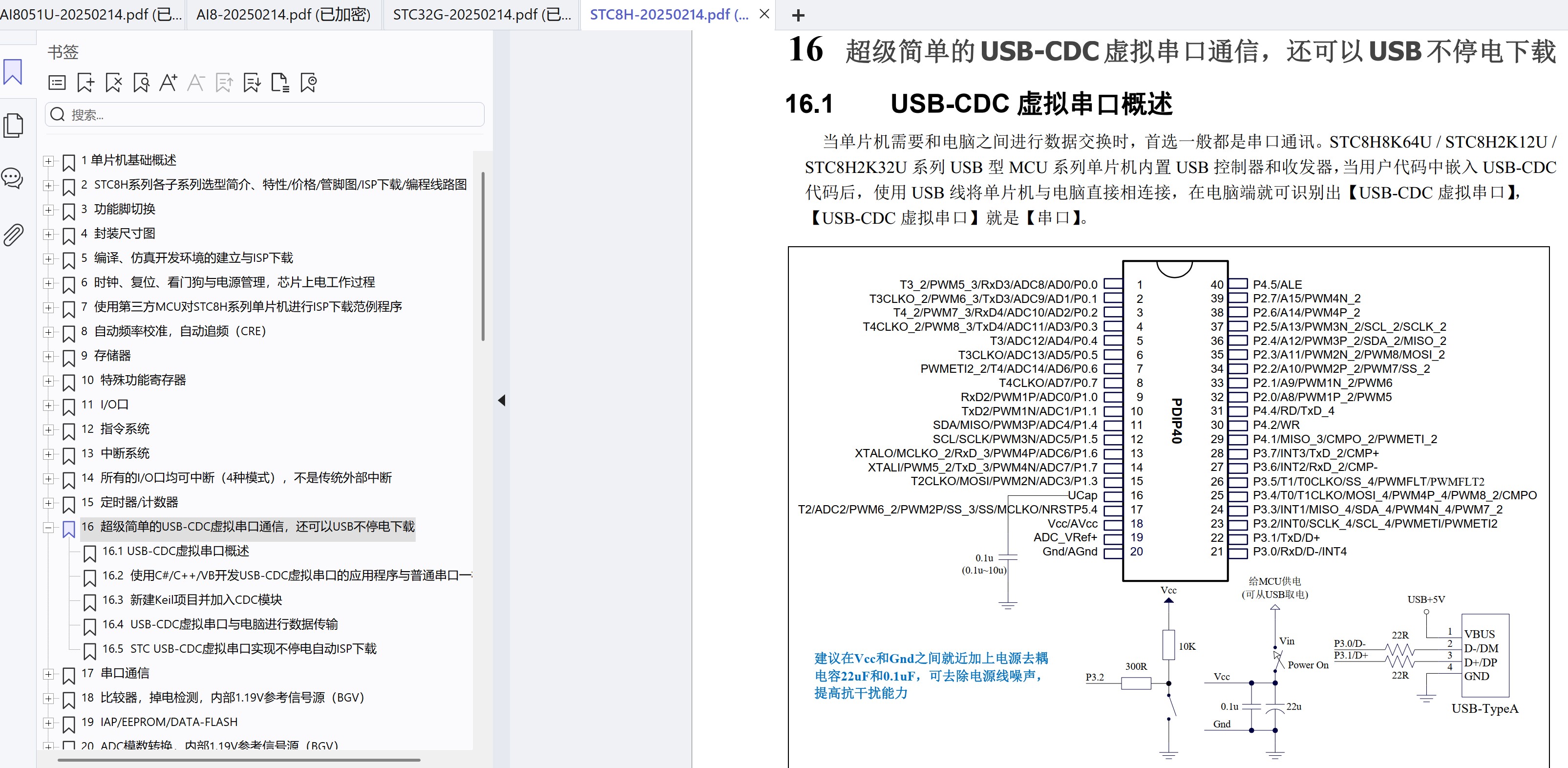
Task: Open the comments sidebar panel
Action: [13, 179]
